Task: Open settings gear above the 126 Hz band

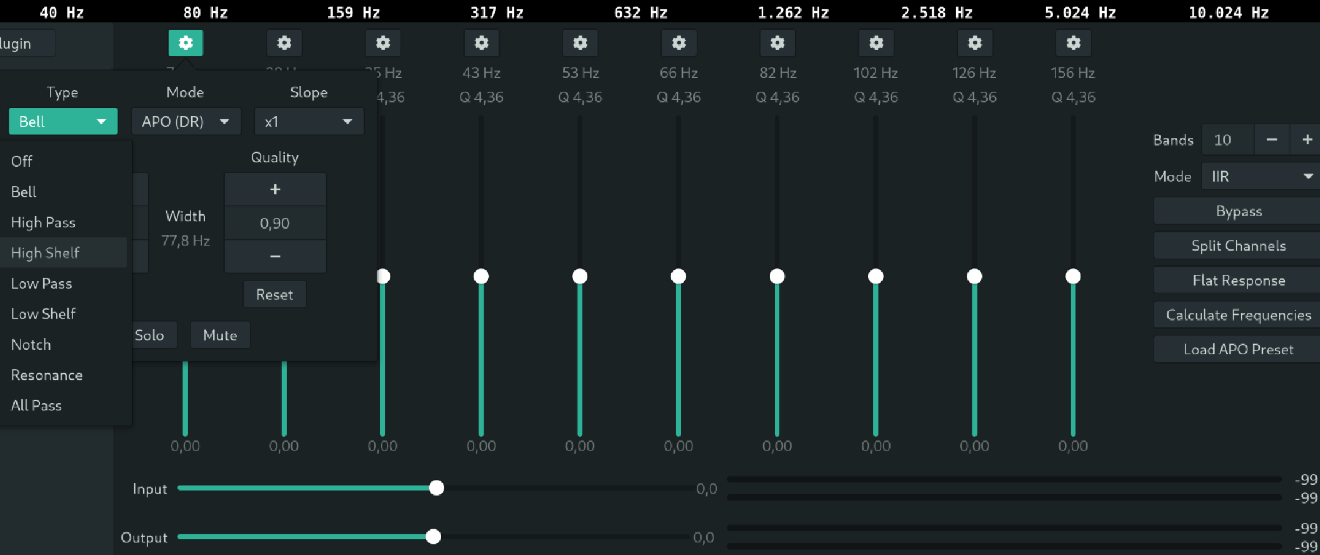Action: coord(975,43)
